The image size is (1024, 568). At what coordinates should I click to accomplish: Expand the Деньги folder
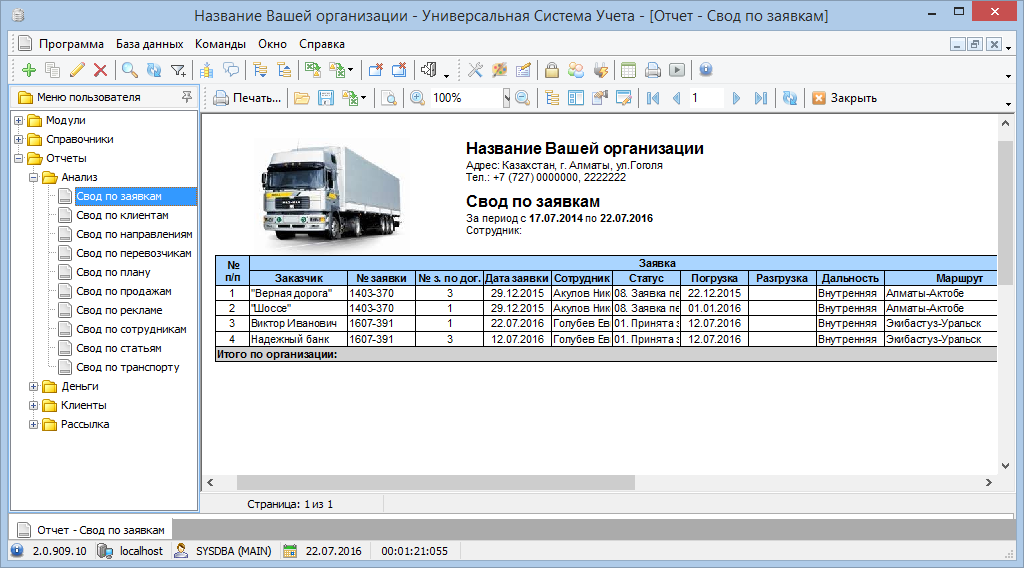coord(33,386)
